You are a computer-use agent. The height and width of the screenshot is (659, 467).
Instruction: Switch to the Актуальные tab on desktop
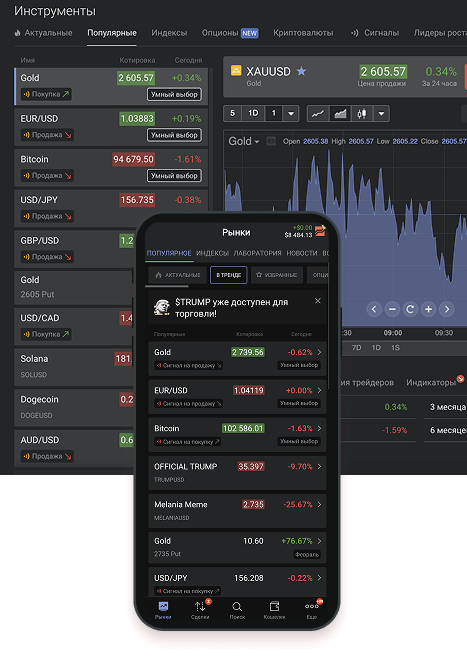pos(43,33)
